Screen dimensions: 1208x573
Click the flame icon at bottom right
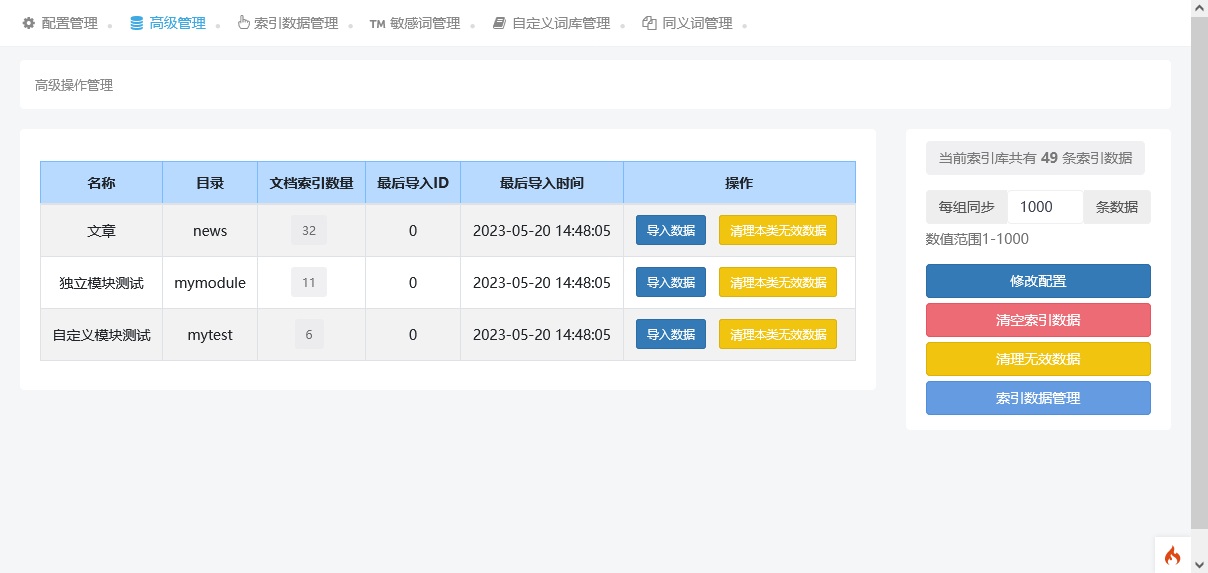1172,555
